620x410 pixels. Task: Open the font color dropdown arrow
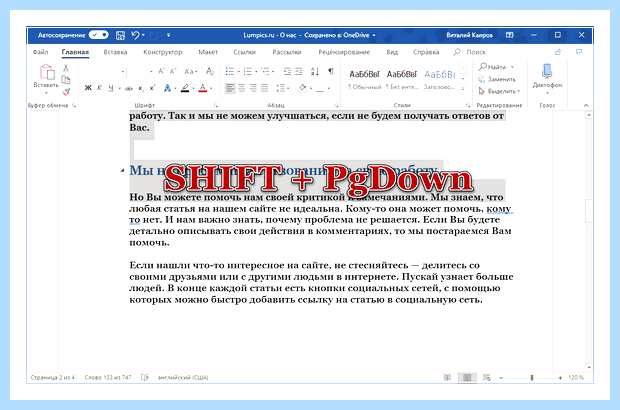tap(211, 89)
